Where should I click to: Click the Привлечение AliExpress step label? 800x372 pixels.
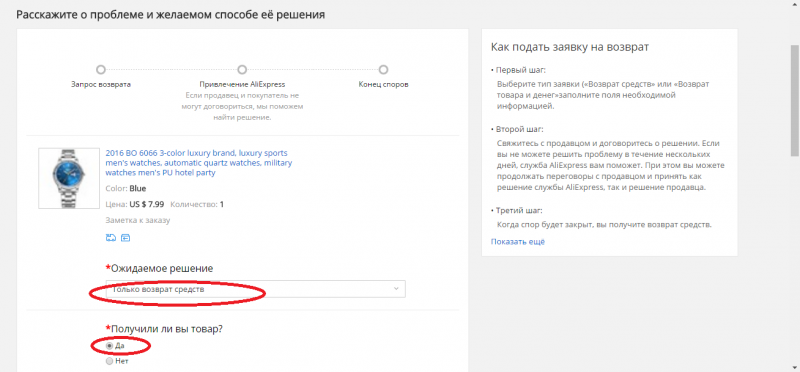242,85
